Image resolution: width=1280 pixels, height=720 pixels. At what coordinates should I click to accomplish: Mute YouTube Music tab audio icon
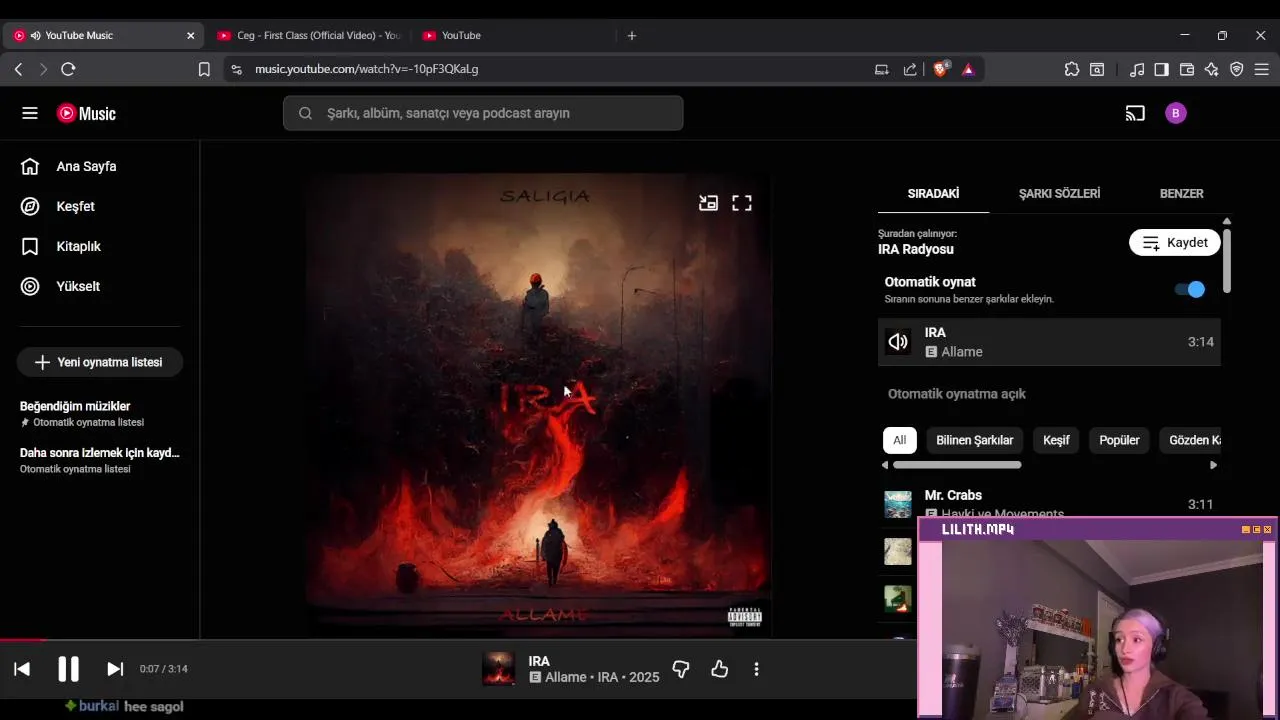[x=35, y=35]
